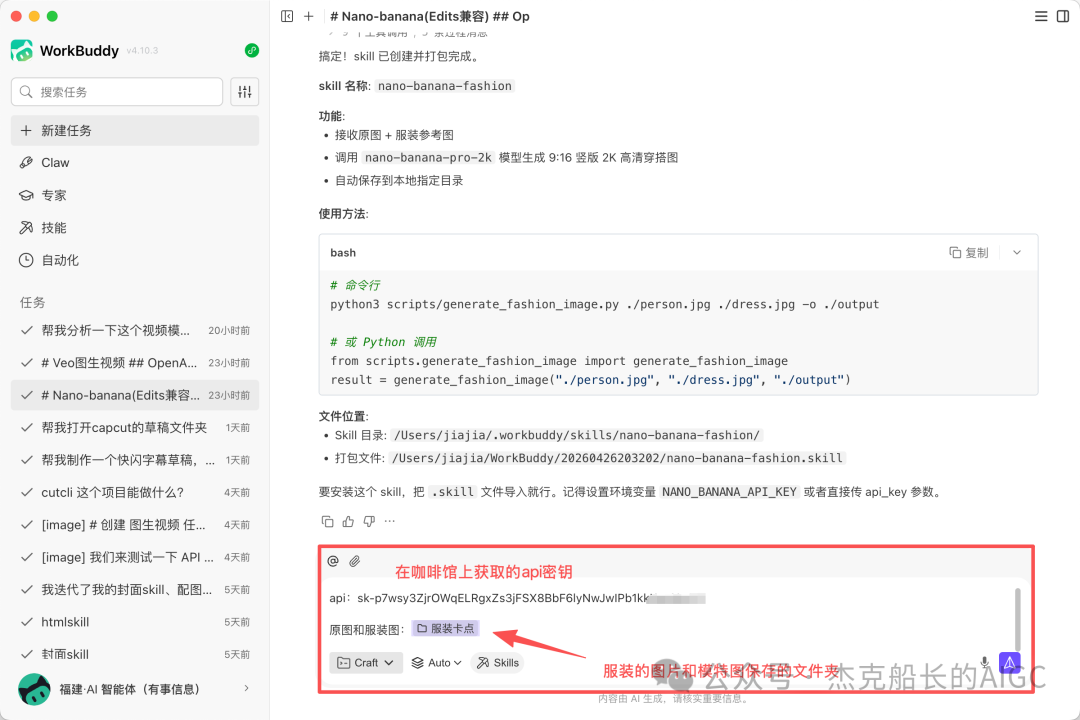Open the 自动化 automation section

135,260
